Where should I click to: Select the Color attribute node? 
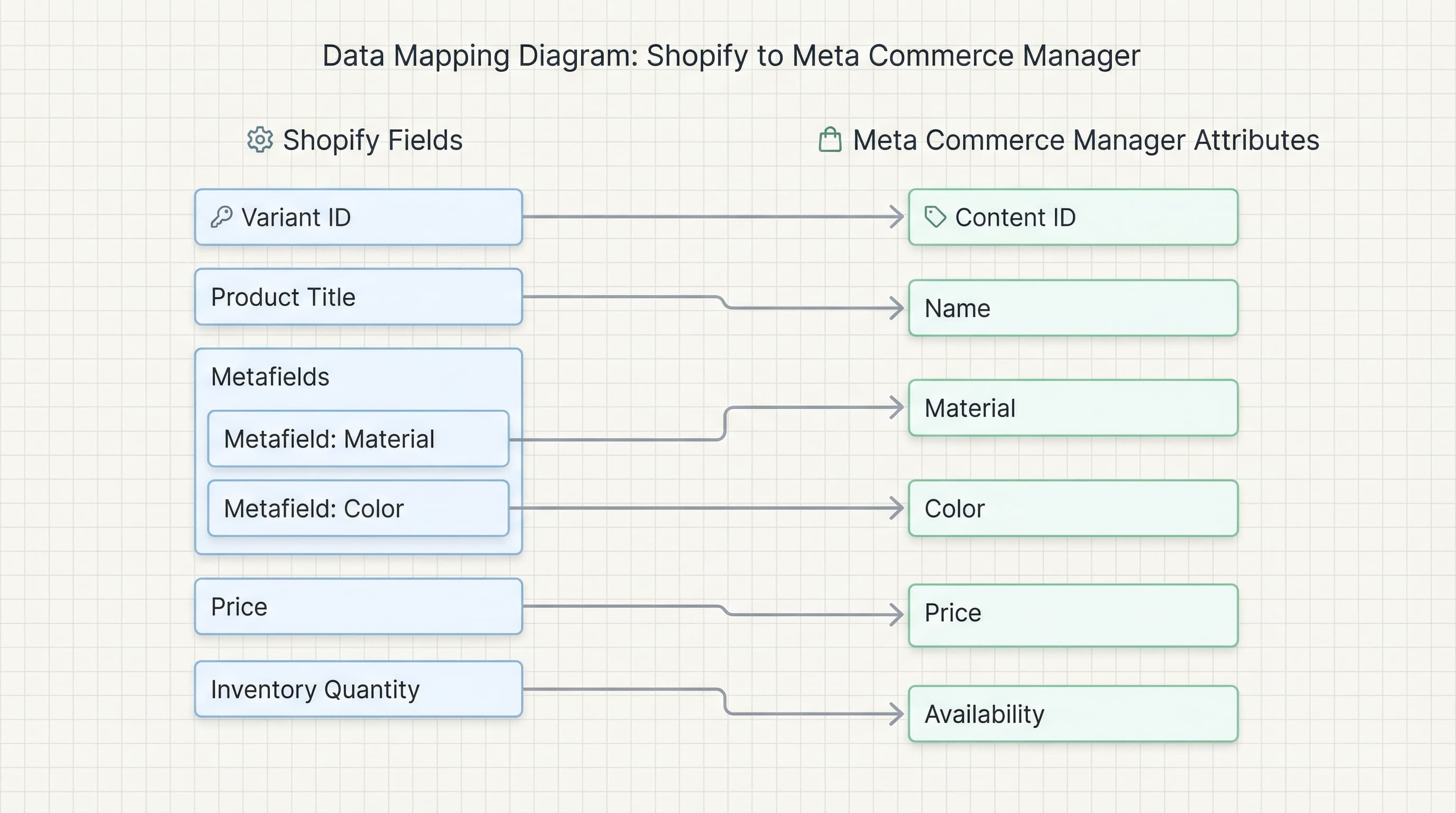pyautogui.click(x=1072, y=508)
